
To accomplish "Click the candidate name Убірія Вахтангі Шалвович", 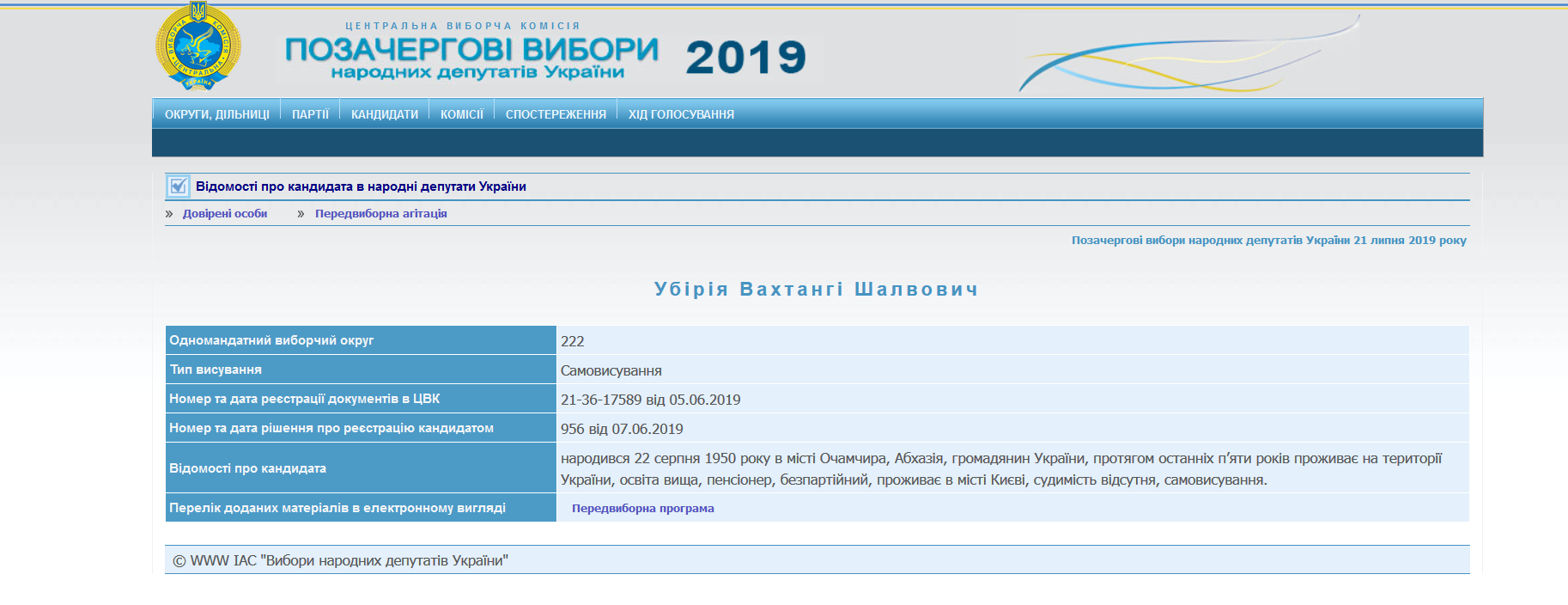I will tap(816, 290).
